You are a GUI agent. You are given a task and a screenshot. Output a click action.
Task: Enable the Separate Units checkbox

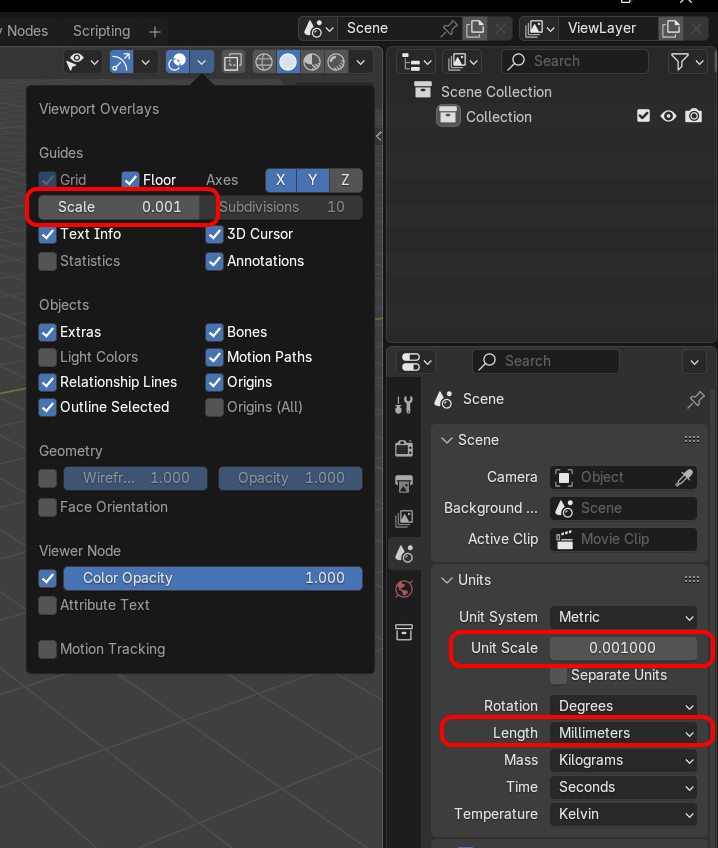pyautogui.click(x=559, y=675)
